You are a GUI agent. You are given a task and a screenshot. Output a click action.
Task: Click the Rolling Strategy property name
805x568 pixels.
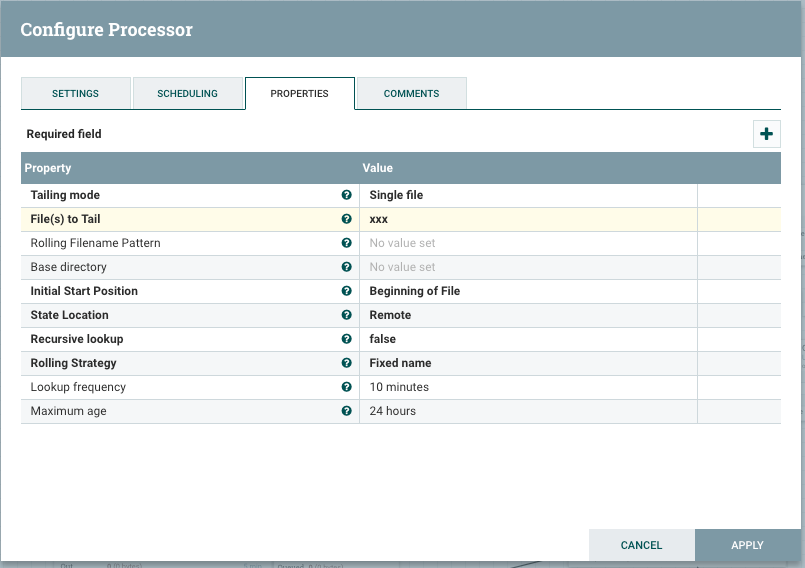click(73, 363)
